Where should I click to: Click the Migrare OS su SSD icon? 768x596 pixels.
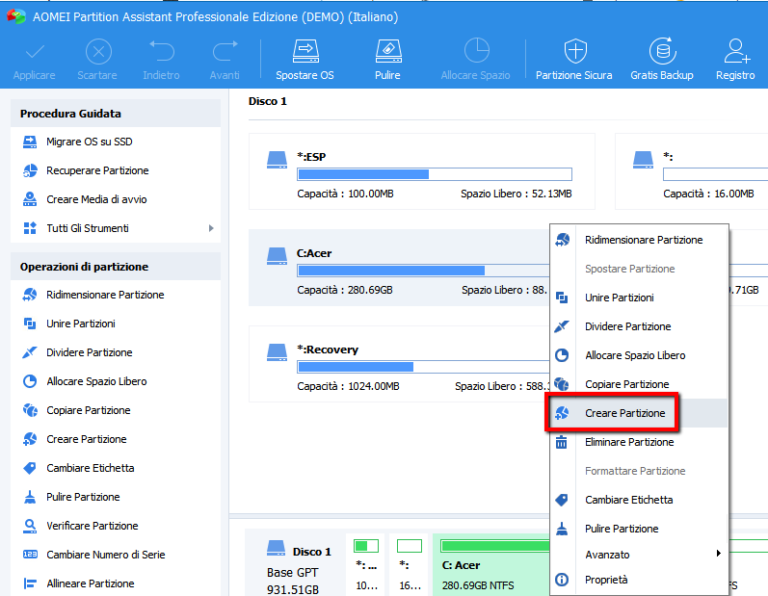[30, 142]
